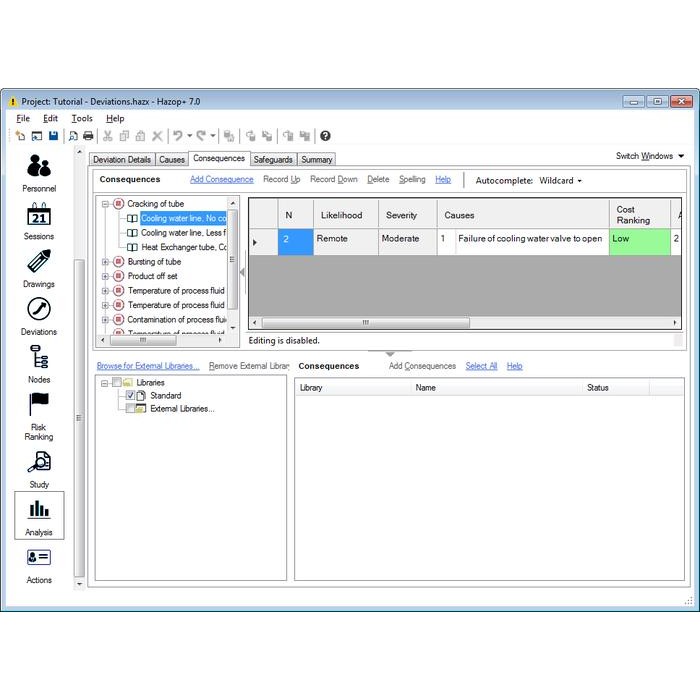
Task: Expand the Bursting of tube node
Action: (x=105, y=262)
